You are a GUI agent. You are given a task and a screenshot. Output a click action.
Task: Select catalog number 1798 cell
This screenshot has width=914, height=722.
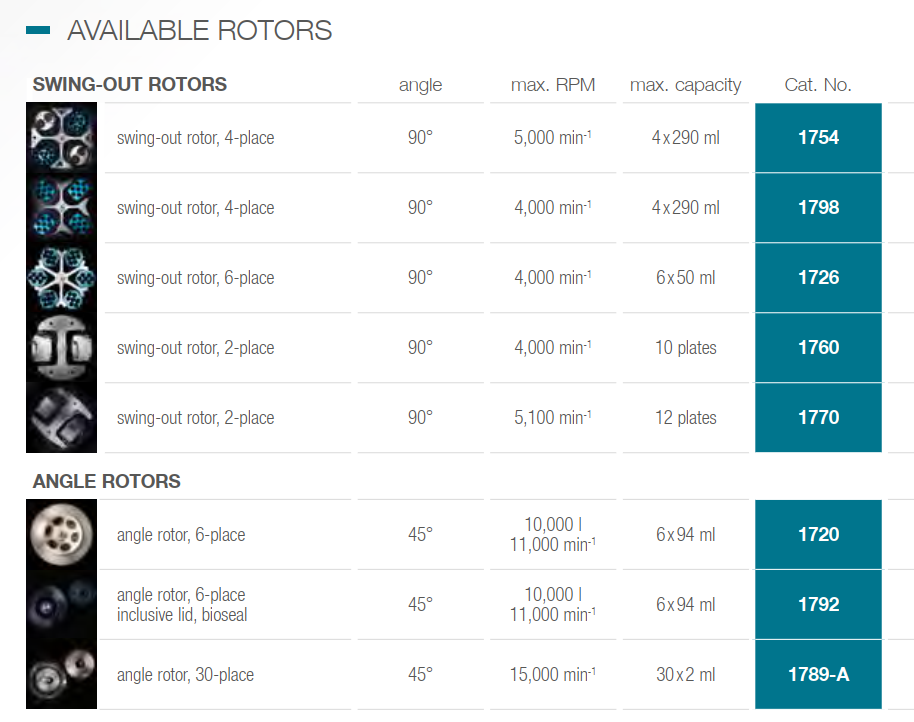(818, 208)
